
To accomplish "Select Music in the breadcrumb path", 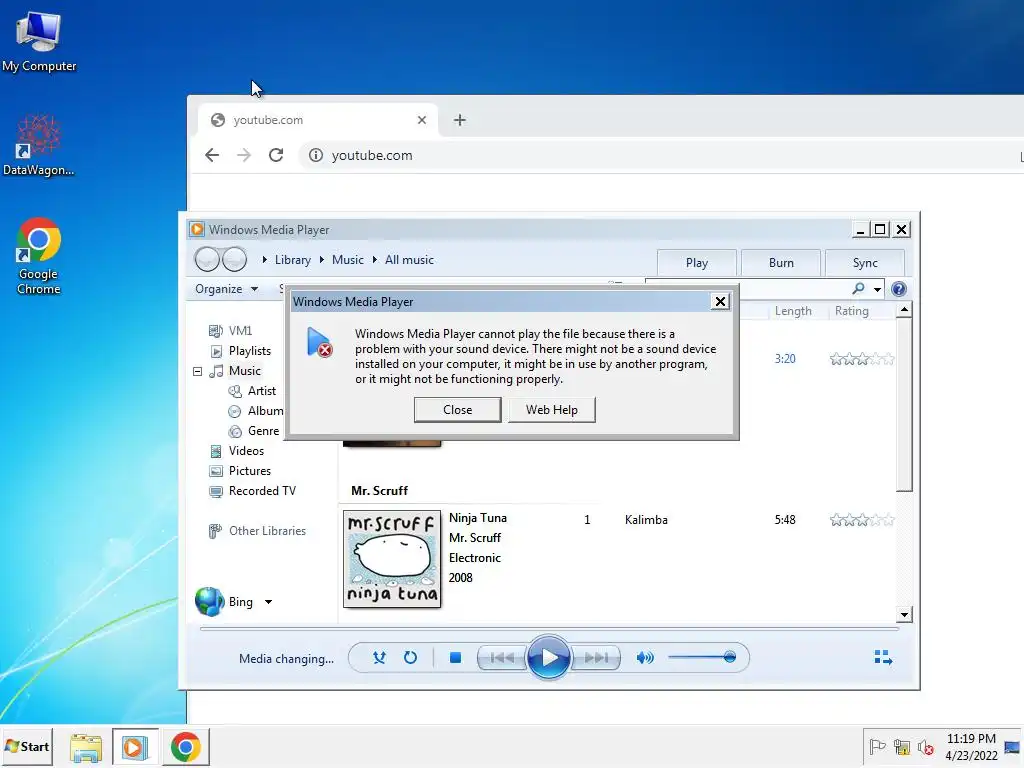I will click(x=347, y=260).
